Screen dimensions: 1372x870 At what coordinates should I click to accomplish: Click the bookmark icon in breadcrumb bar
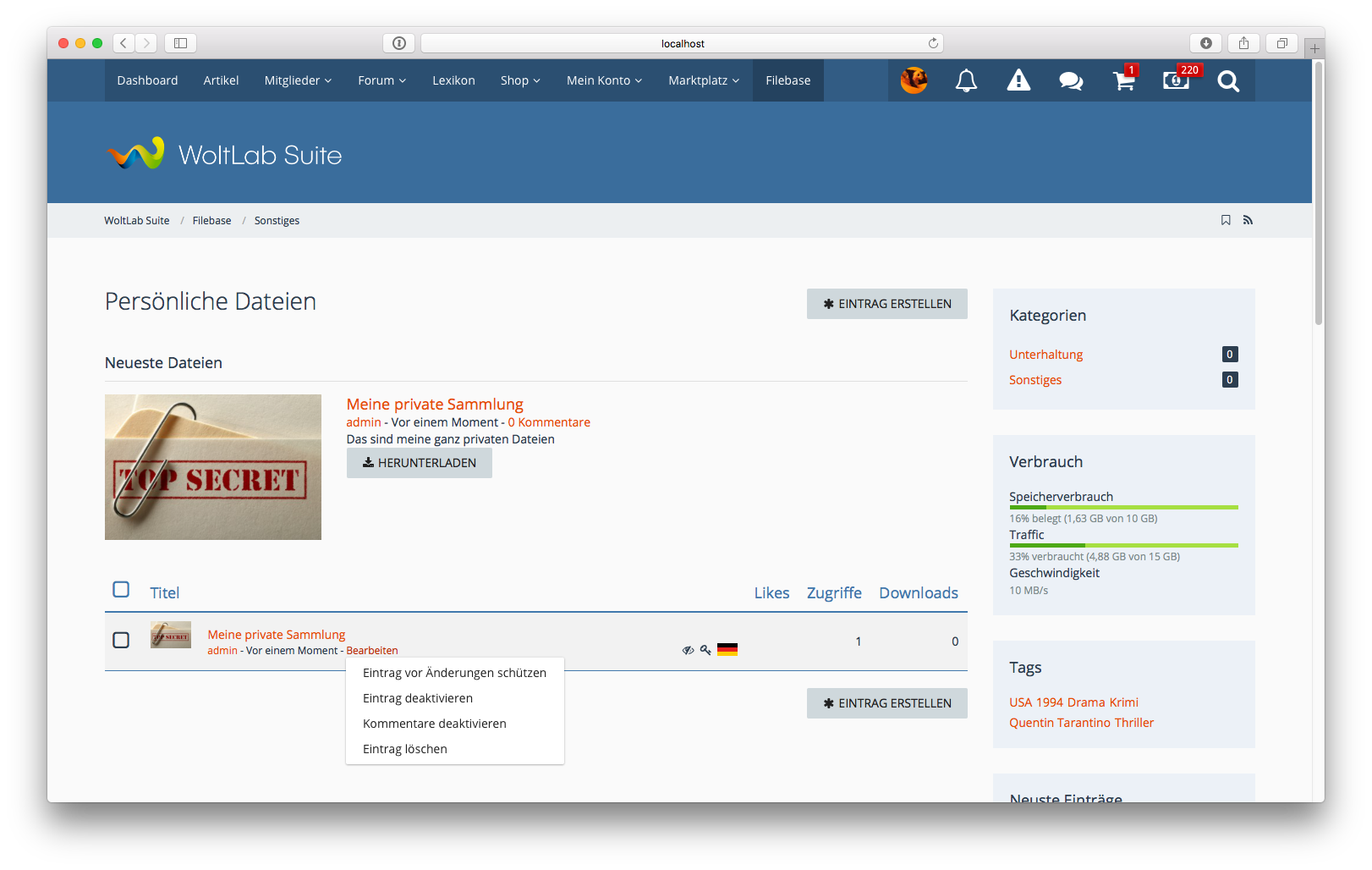point(1226,220)
